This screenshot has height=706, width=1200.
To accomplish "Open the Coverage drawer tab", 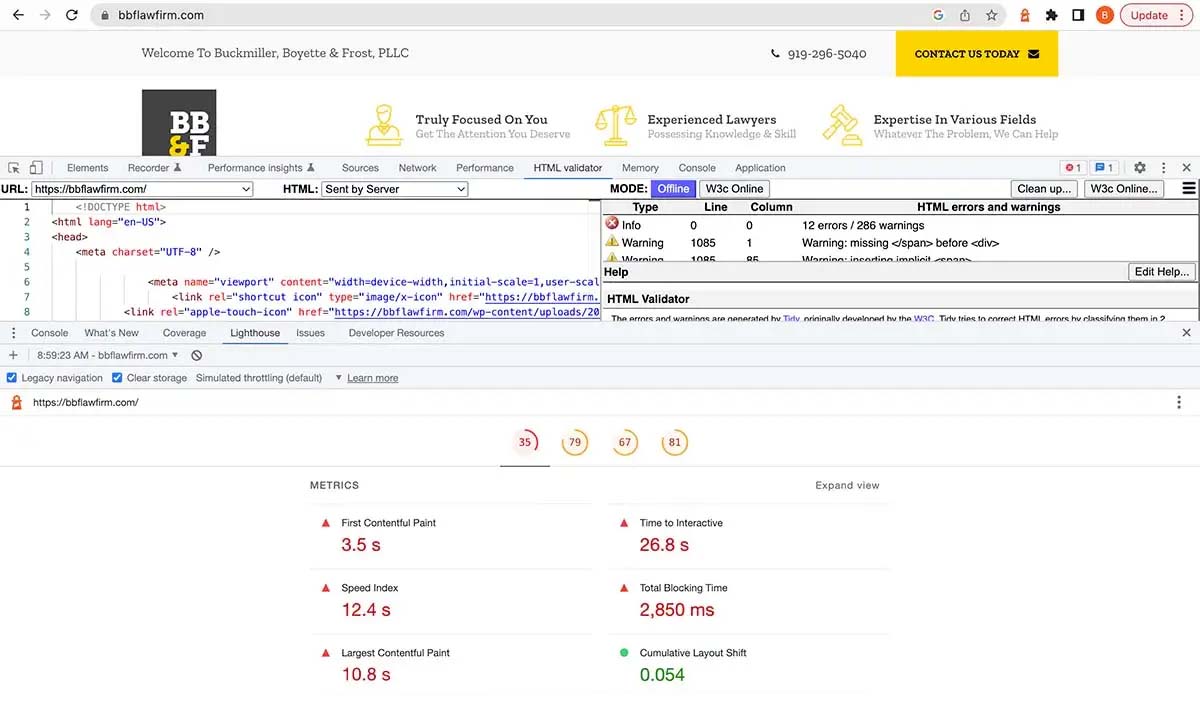I will (184, 333).
